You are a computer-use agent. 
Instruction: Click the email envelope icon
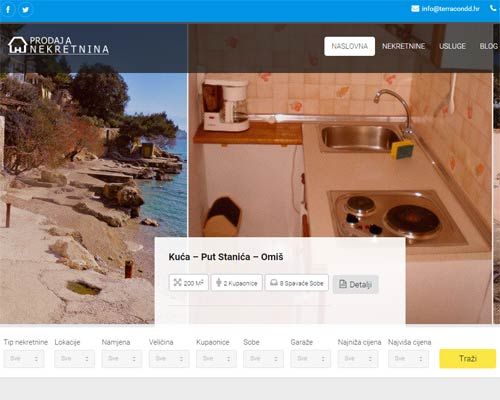(x=415, y=9)
